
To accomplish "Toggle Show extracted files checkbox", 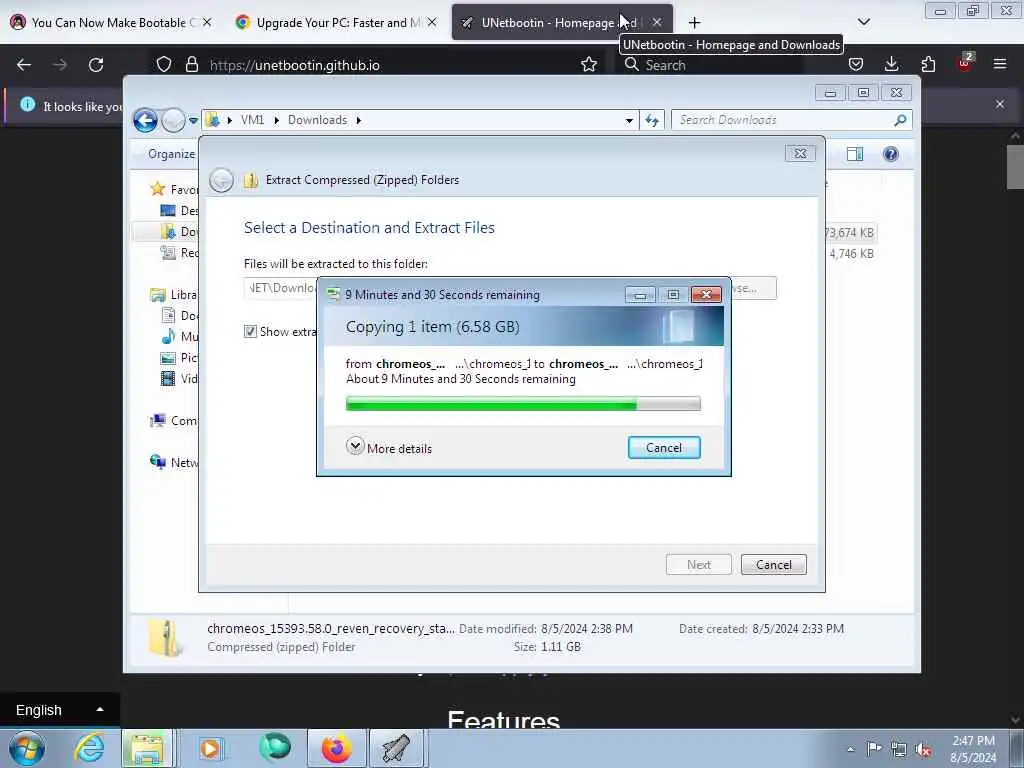I will tap(250, 332).
